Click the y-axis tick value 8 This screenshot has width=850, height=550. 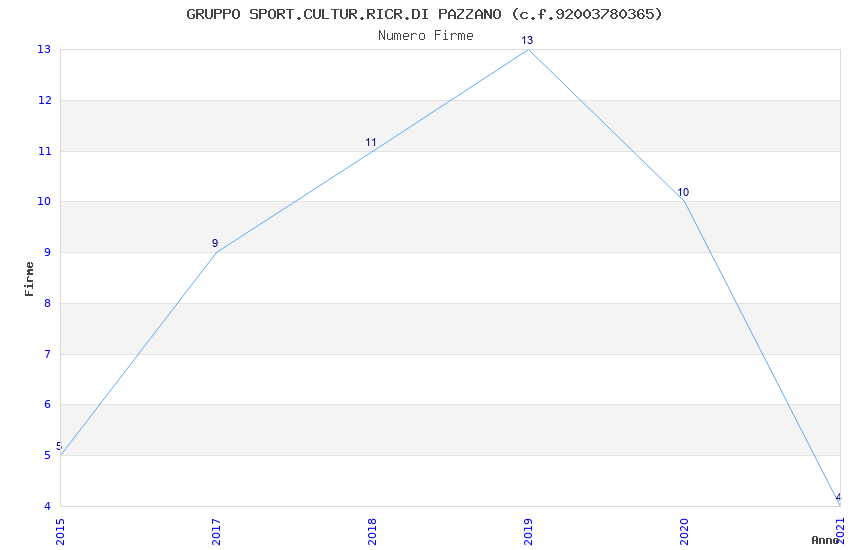click(48, 303)
